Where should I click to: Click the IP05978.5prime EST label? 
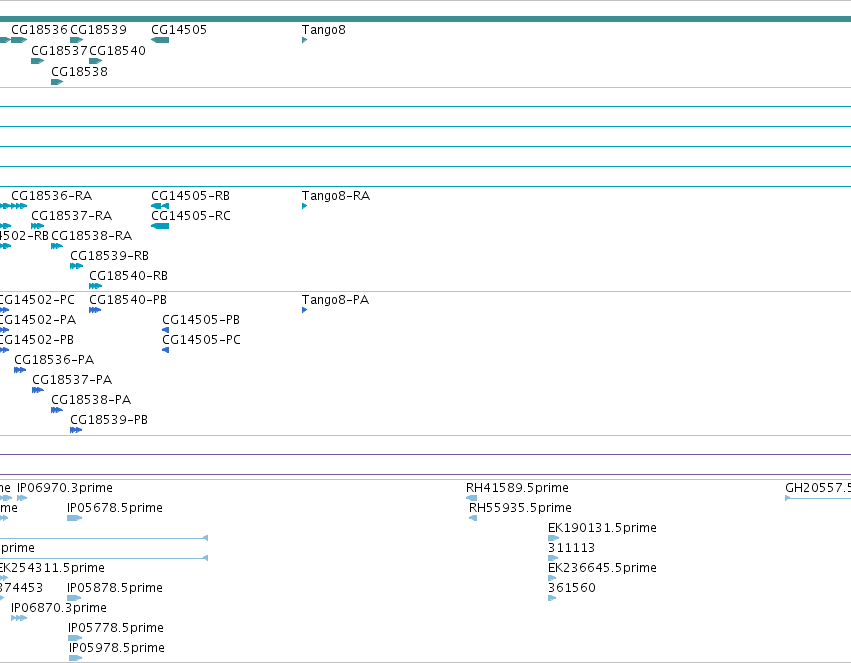point(117,647)
